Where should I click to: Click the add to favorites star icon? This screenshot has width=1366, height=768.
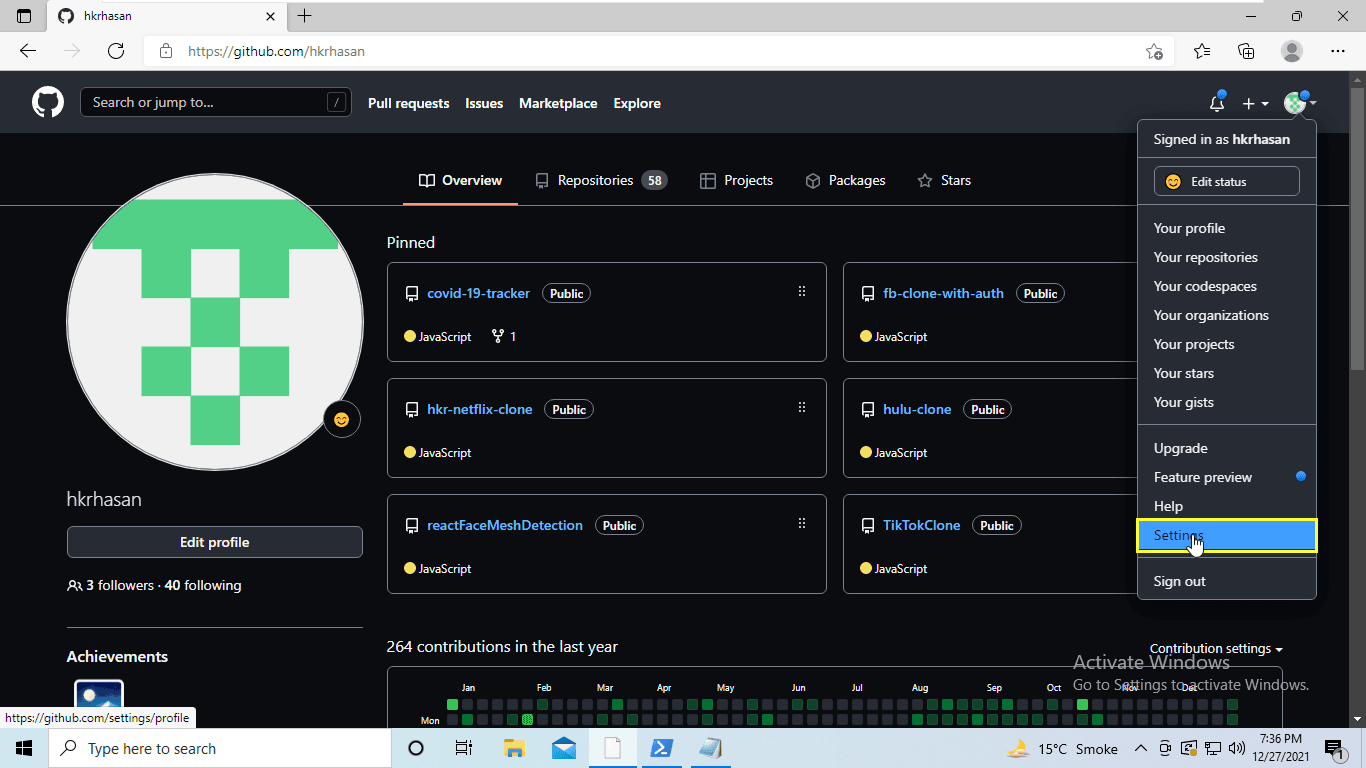pyautogui.click(x=1154, y=51)
